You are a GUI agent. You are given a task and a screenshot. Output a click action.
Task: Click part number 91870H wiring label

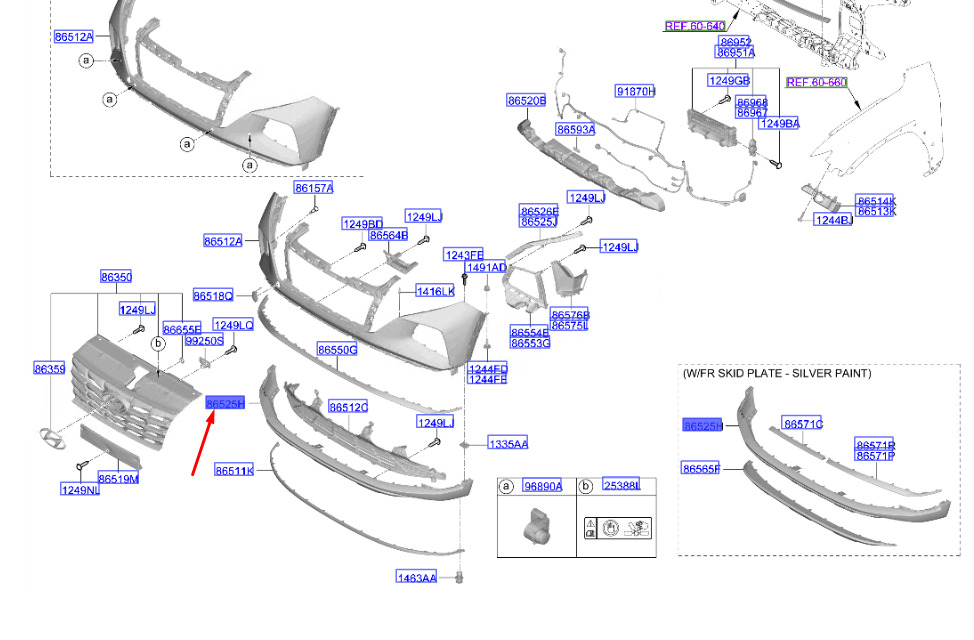click(635, 92)
